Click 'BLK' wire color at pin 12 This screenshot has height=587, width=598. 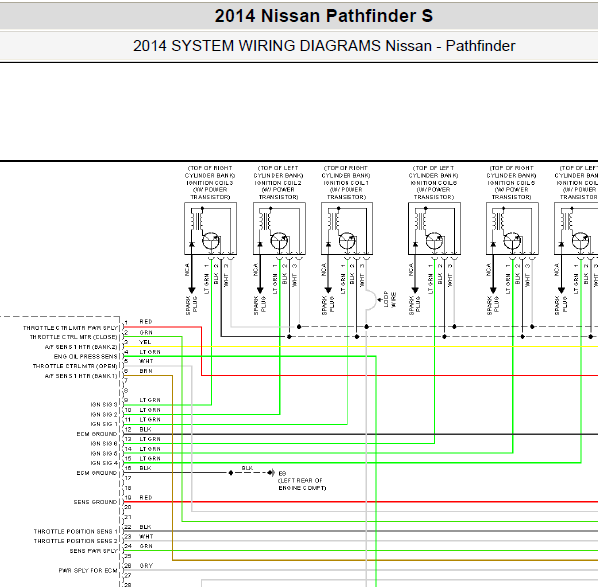click(x=145, y=429)
